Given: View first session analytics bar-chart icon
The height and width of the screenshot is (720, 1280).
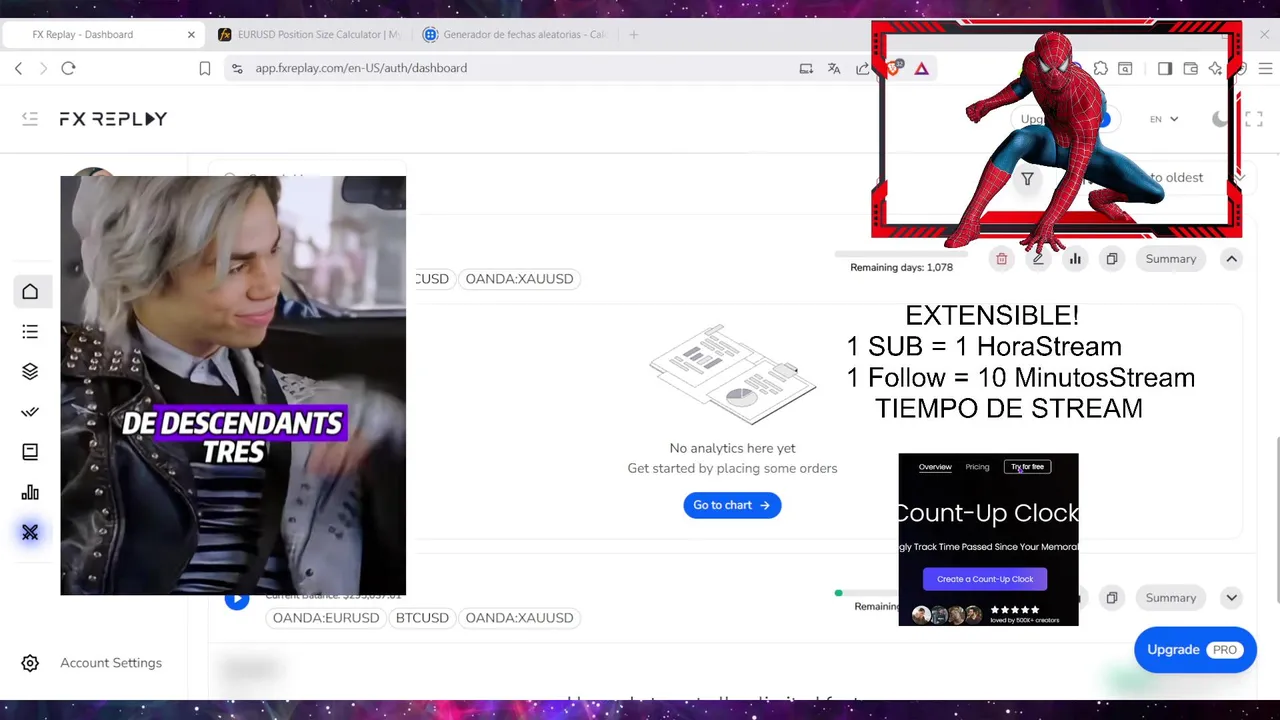Looking at the screenshot, I should coord(1075,259).
